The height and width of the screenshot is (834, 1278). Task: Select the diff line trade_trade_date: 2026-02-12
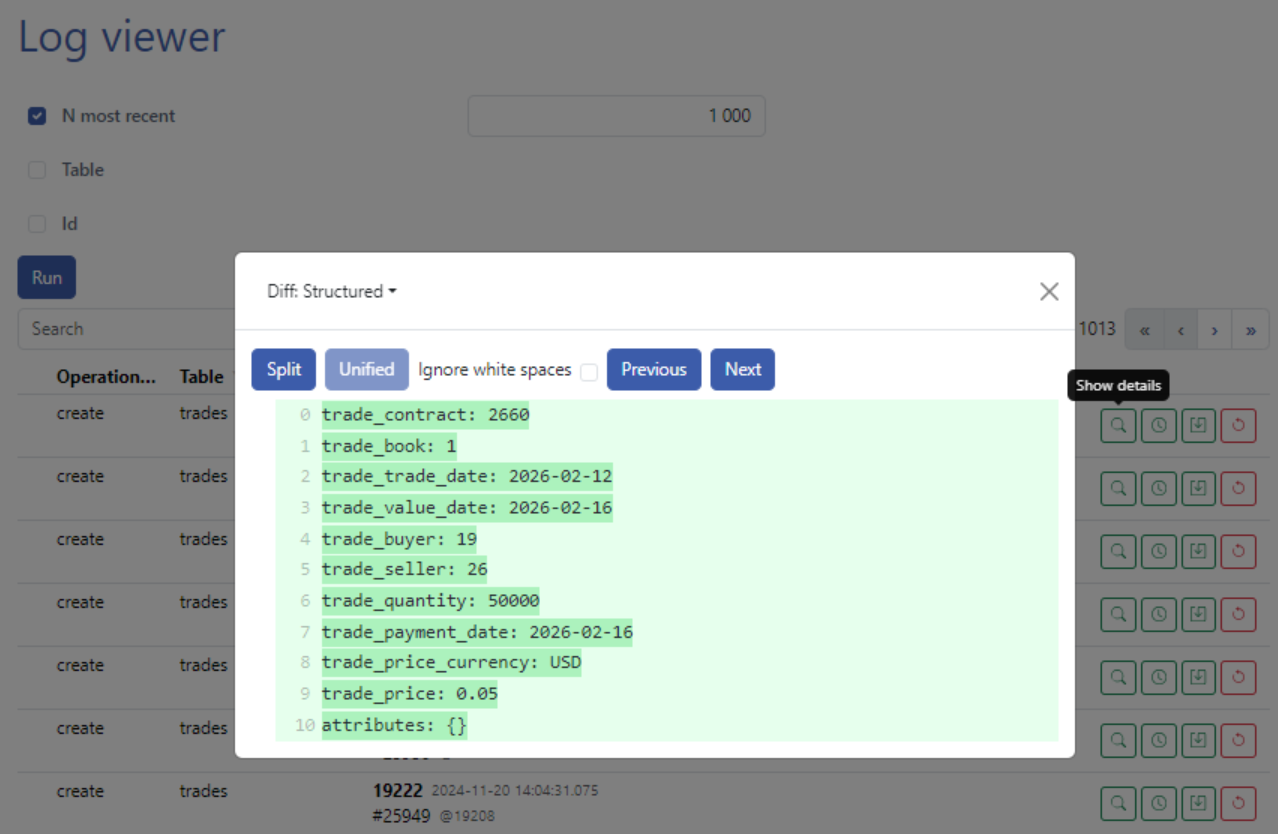pyautogui.click(x=467, y=477)
